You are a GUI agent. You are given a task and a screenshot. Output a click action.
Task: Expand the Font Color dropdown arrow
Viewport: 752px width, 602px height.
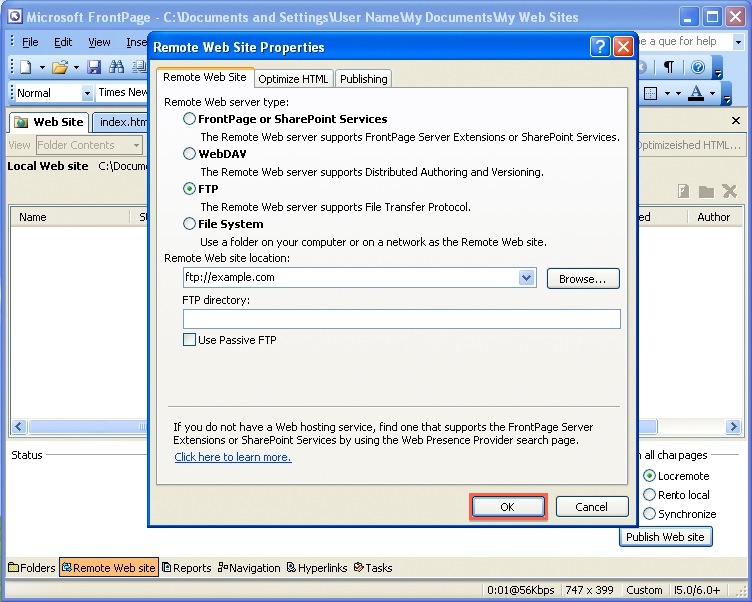click(x=713, y=93)
